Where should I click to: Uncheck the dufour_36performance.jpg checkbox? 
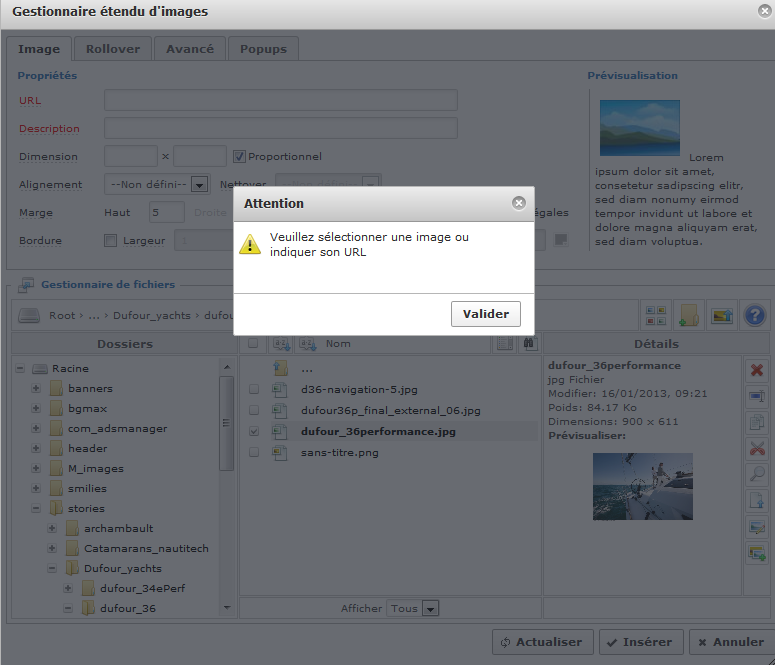(254, 431)
